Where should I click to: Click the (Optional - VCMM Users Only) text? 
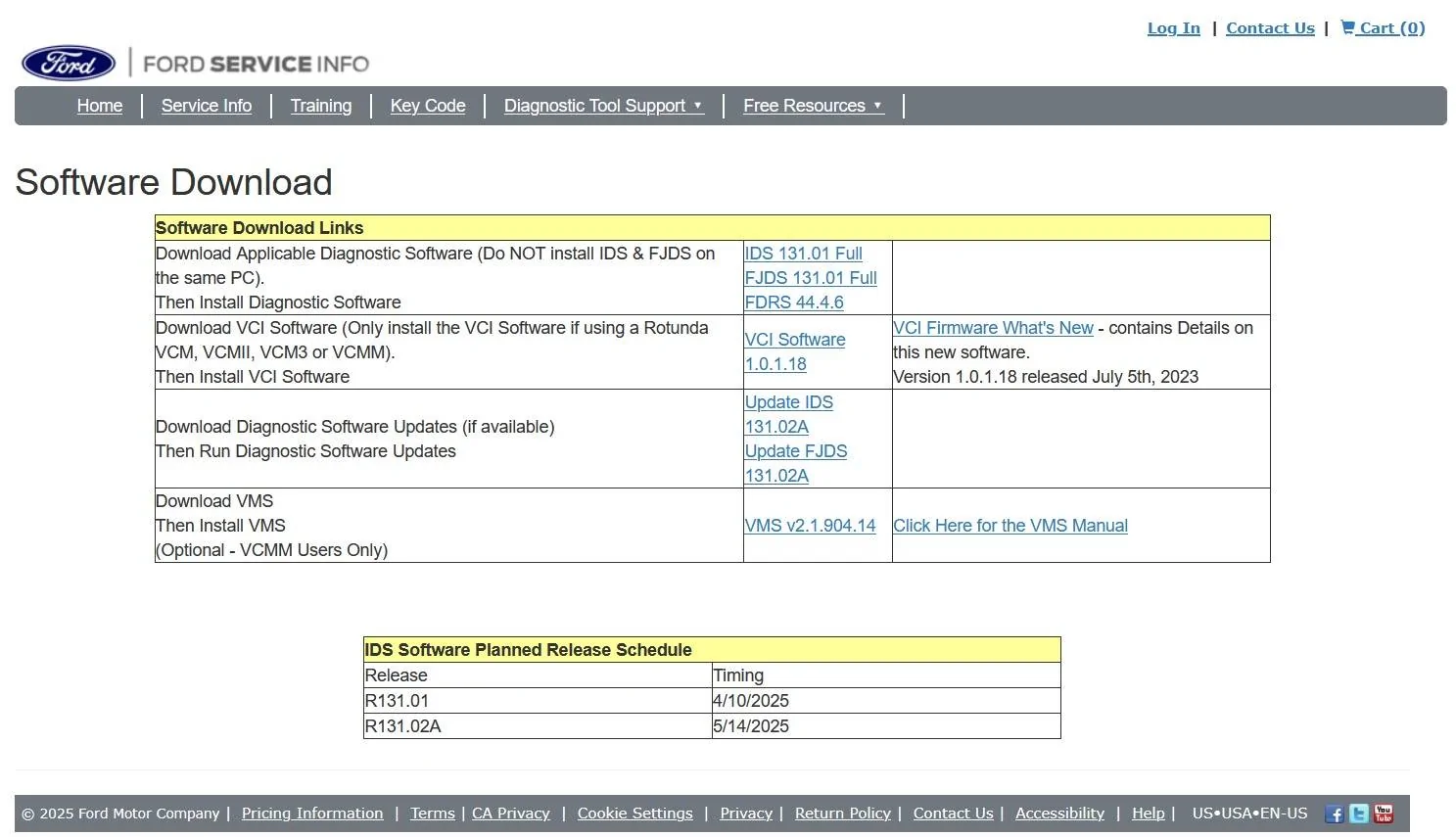tap(272, 550)
